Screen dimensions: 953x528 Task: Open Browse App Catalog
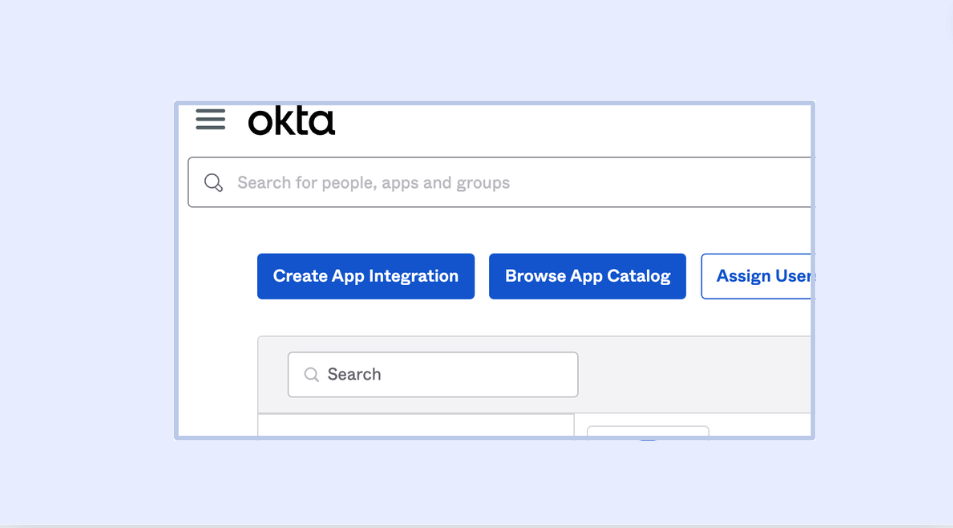click(x=587, y=276)
